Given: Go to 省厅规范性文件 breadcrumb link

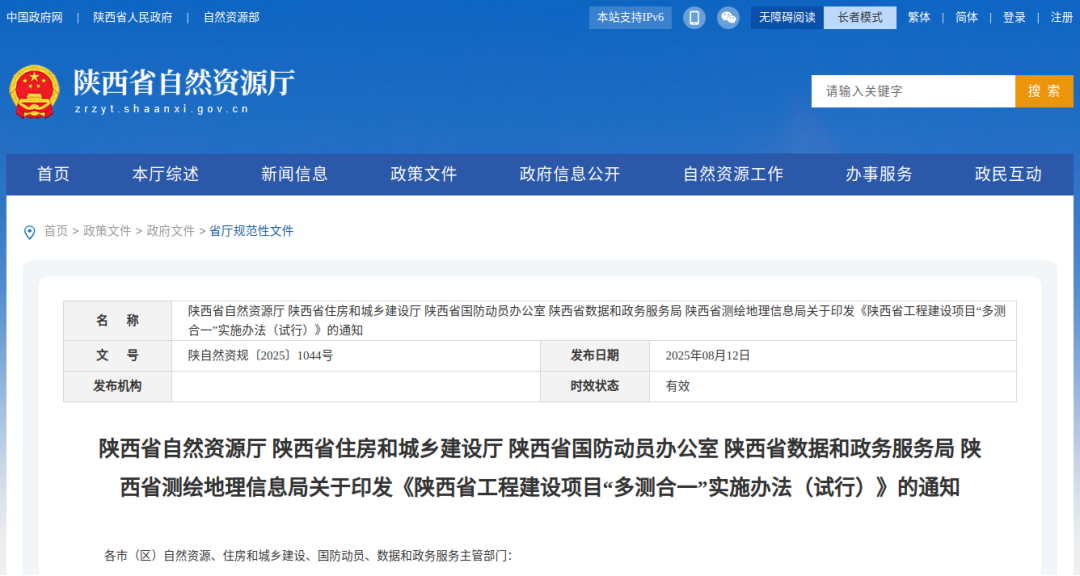Looking at the screenshot, I should 251,231.
